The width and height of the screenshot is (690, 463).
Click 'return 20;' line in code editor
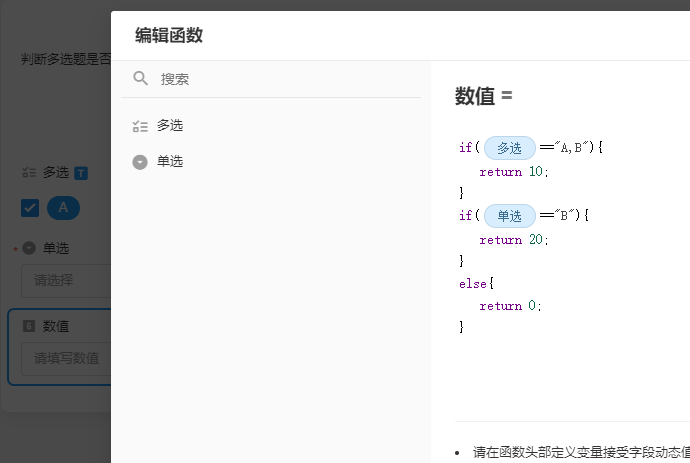pyautogui.click(x=514, y=239)
